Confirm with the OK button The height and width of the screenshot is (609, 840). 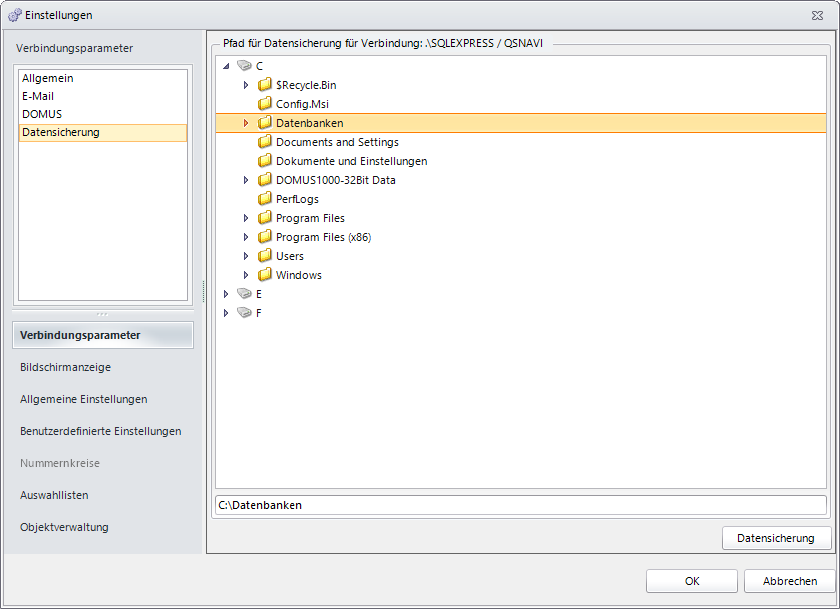(x=692, y=581)
